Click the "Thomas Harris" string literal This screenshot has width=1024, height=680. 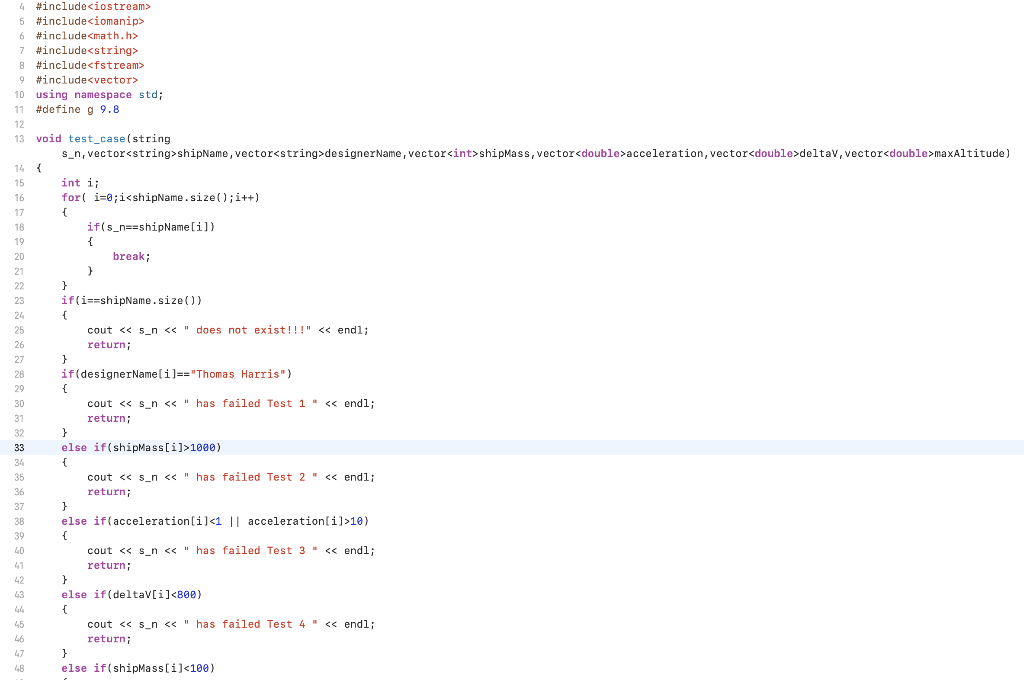[238, 374]
